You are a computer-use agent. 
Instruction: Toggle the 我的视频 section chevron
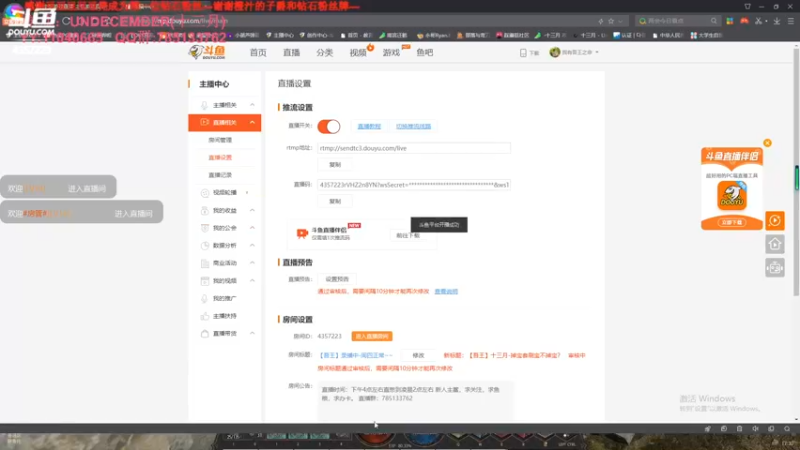coord(252,281)
